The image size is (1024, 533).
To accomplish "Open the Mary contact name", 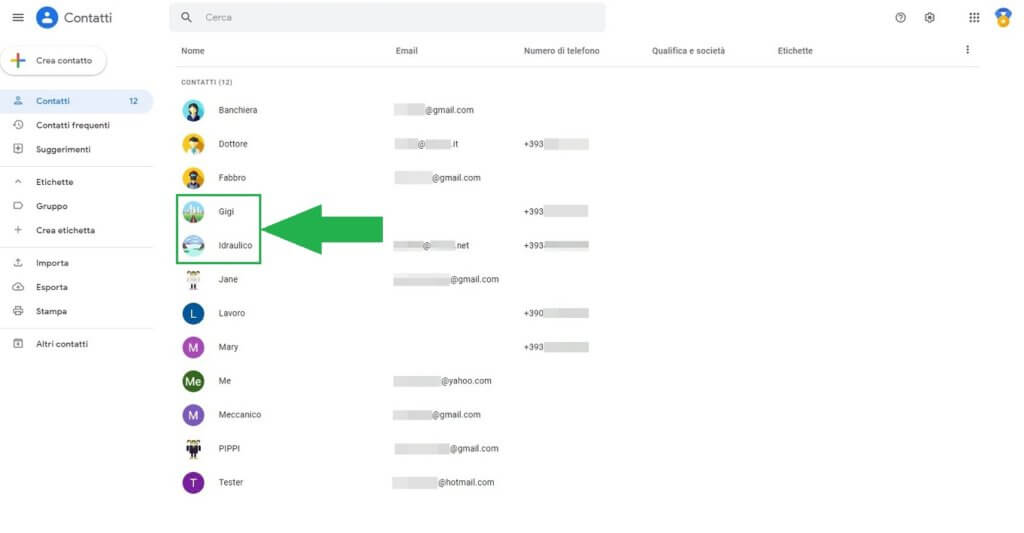I will pos(228,347).
